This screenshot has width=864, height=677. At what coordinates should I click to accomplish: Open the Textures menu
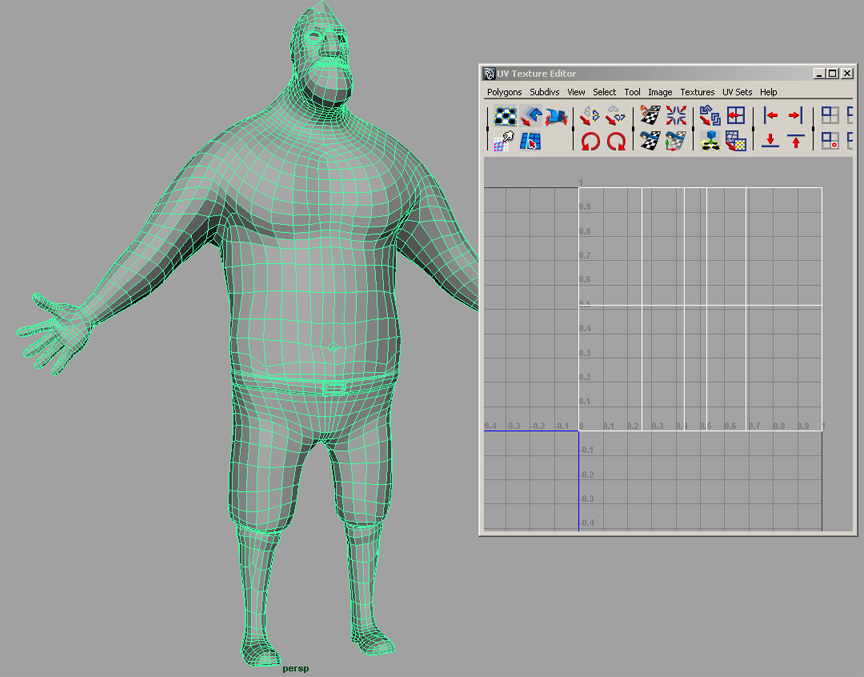point(697,92)
